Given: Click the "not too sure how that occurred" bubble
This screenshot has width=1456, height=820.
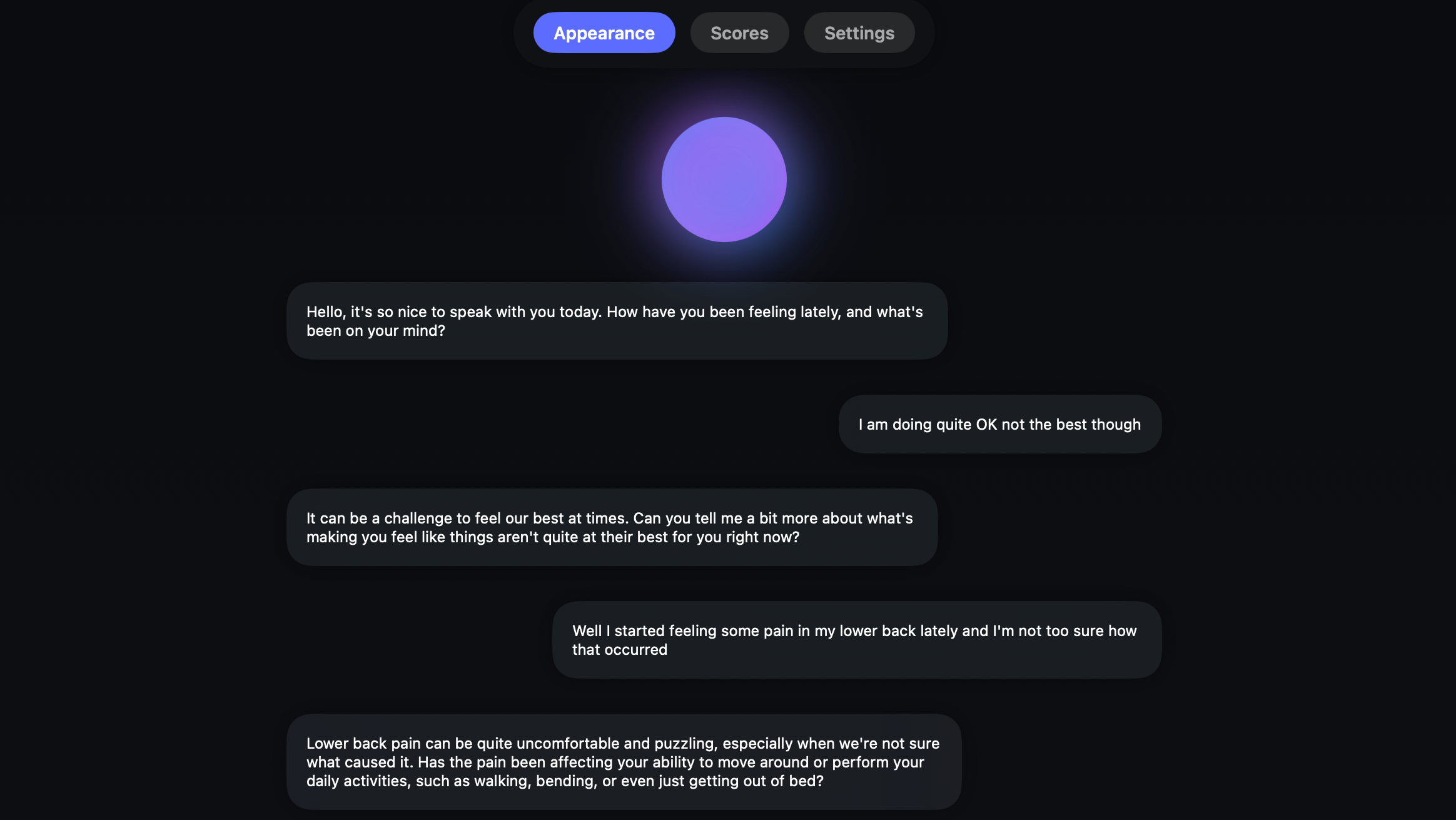Looking at the screenshot, I should pyautogui.click(x=856, y=640).
